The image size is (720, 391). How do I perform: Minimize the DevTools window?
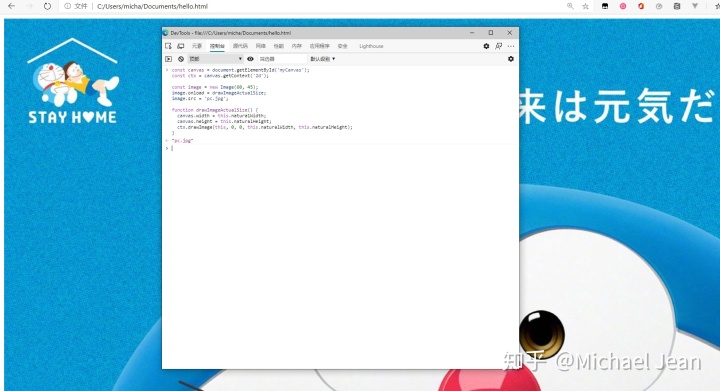click(472, 33)
